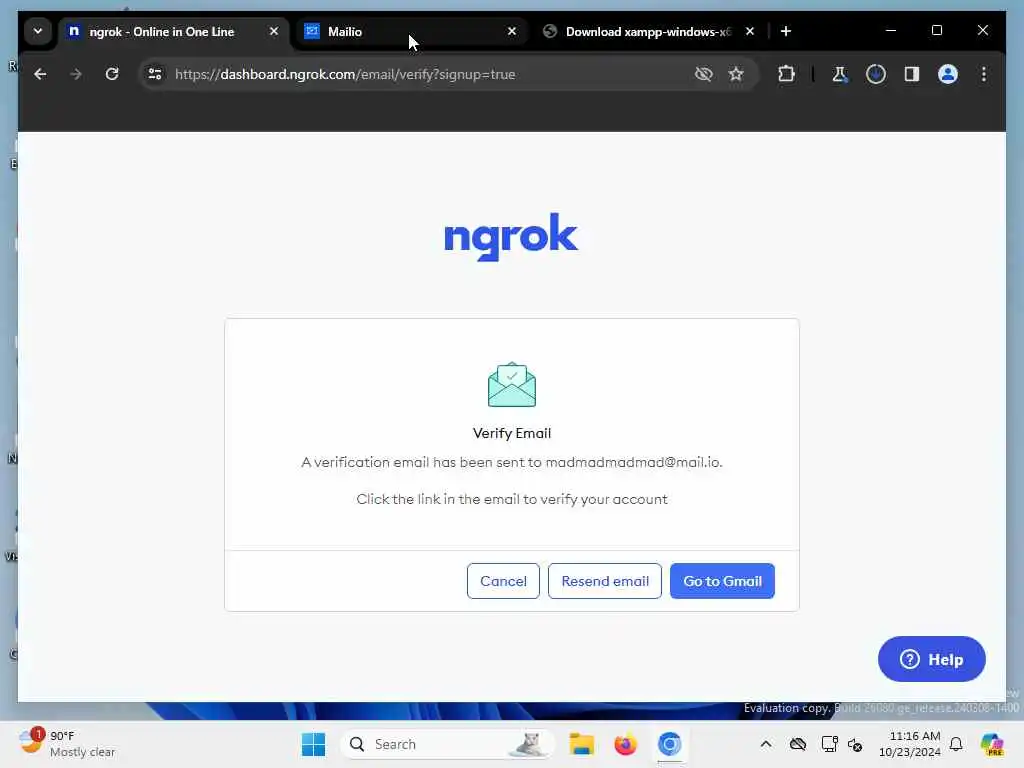View site information icon in address bar
The width and height of the screenshot is (1024, 768).
click(x=155, y=74)
